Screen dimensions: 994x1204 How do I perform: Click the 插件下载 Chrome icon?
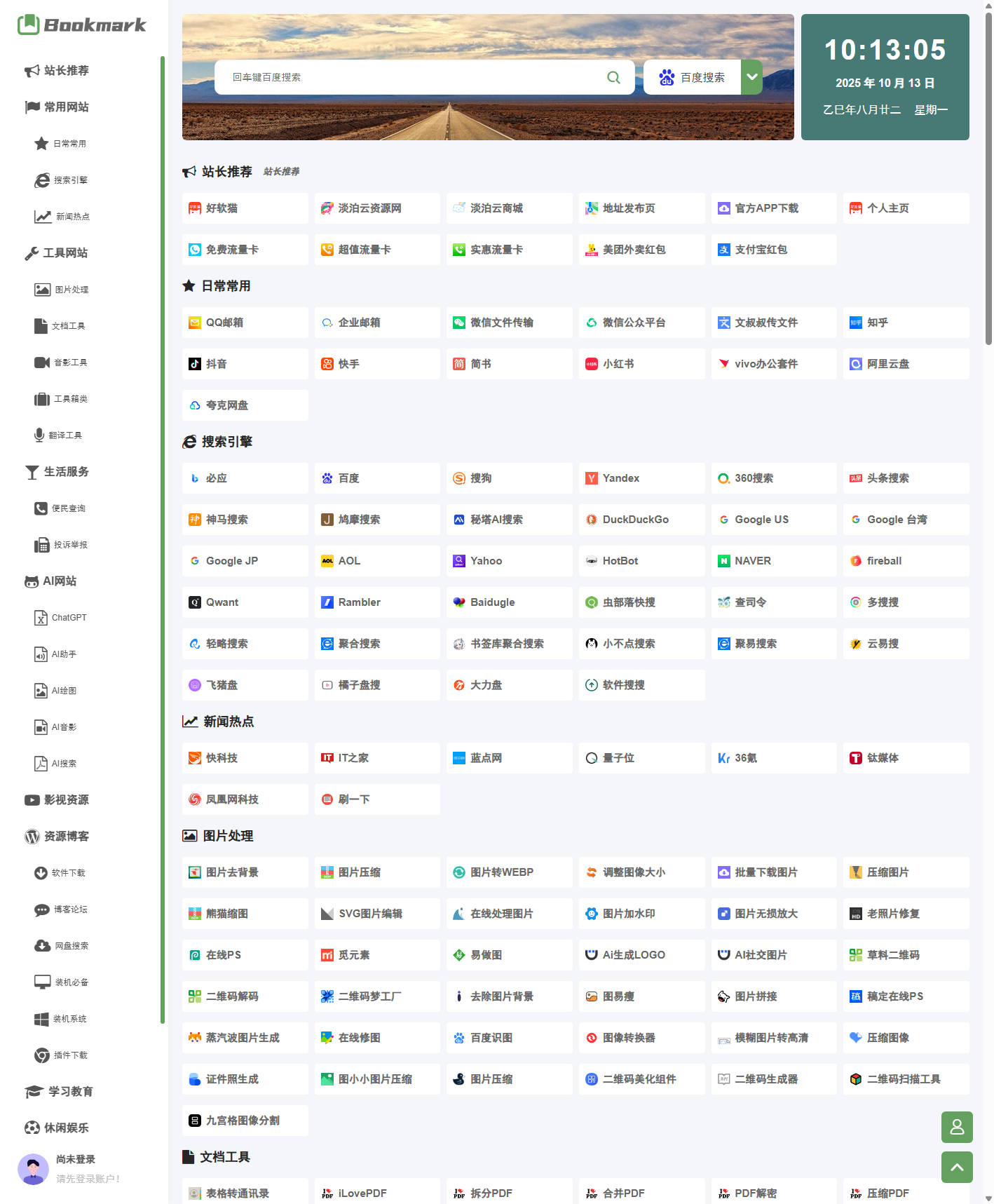[x=41, y=1055]
